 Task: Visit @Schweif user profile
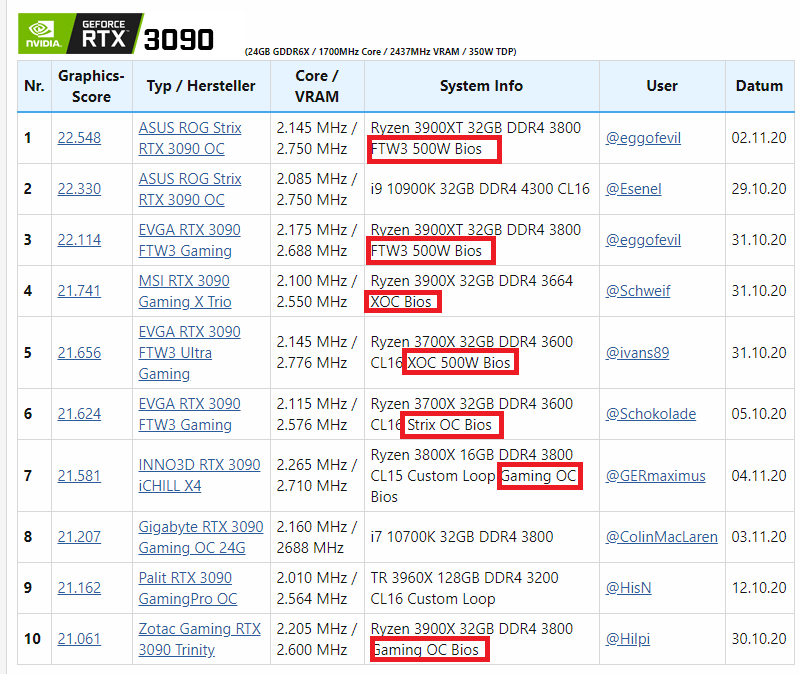tap(638, 291)
